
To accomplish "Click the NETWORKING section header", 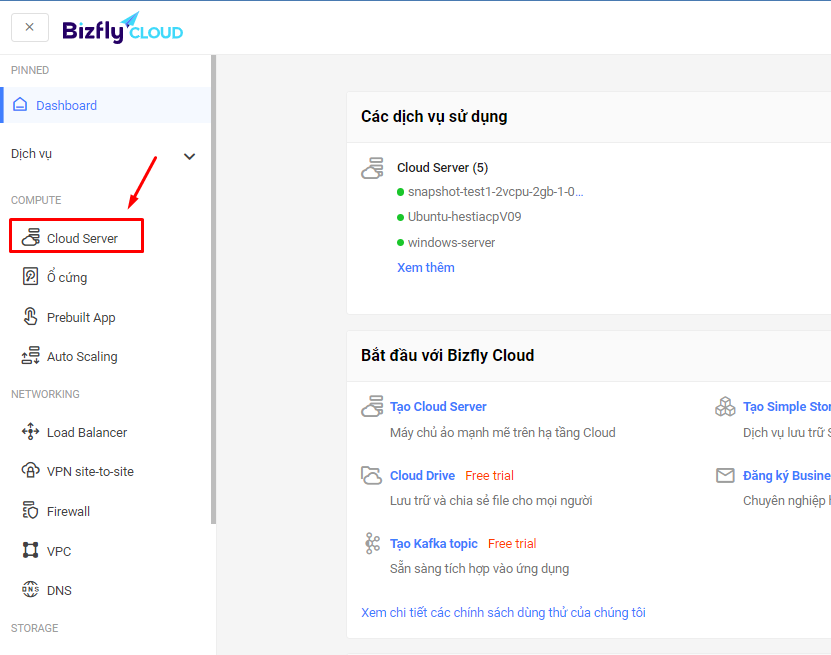I will pyautogui.click(x=45, y=394).
